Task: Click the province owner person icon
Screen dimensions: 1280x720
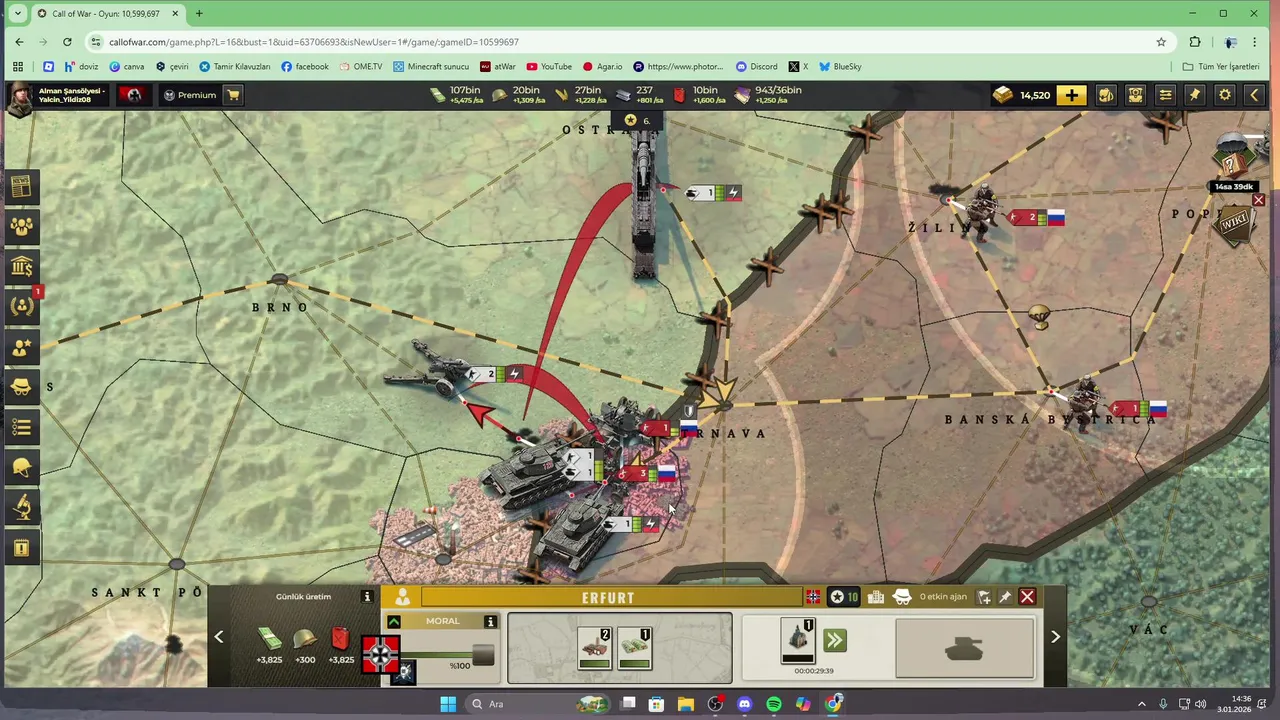Action: pos(402,597)
